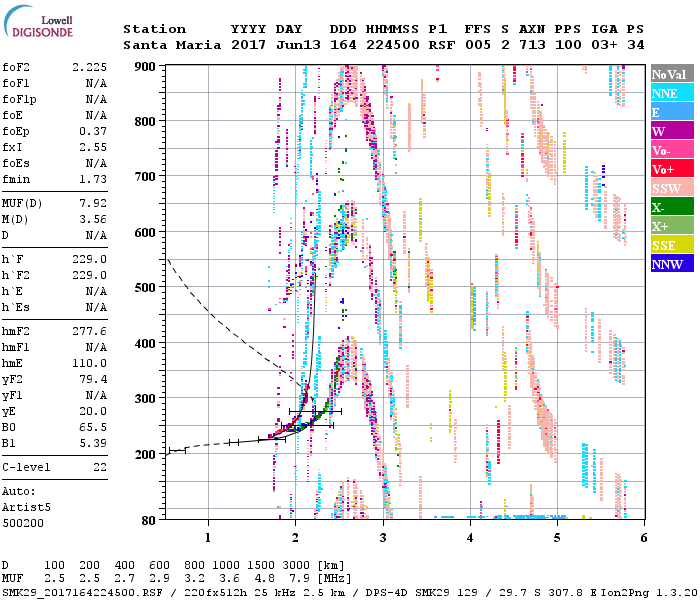Click the 200 km height axis label
The width and height of the screenshot is (700, 600).
pyautogui.click(x=145, y=454)
